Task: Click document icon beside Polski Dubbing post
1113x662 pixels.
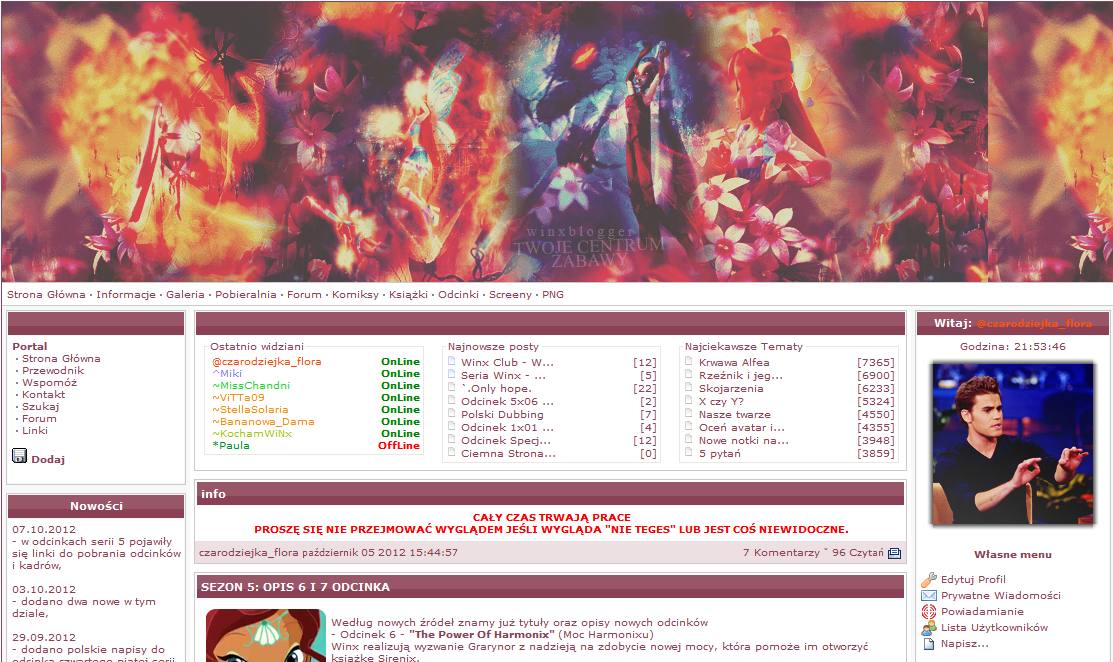Action: click(451, 413)
